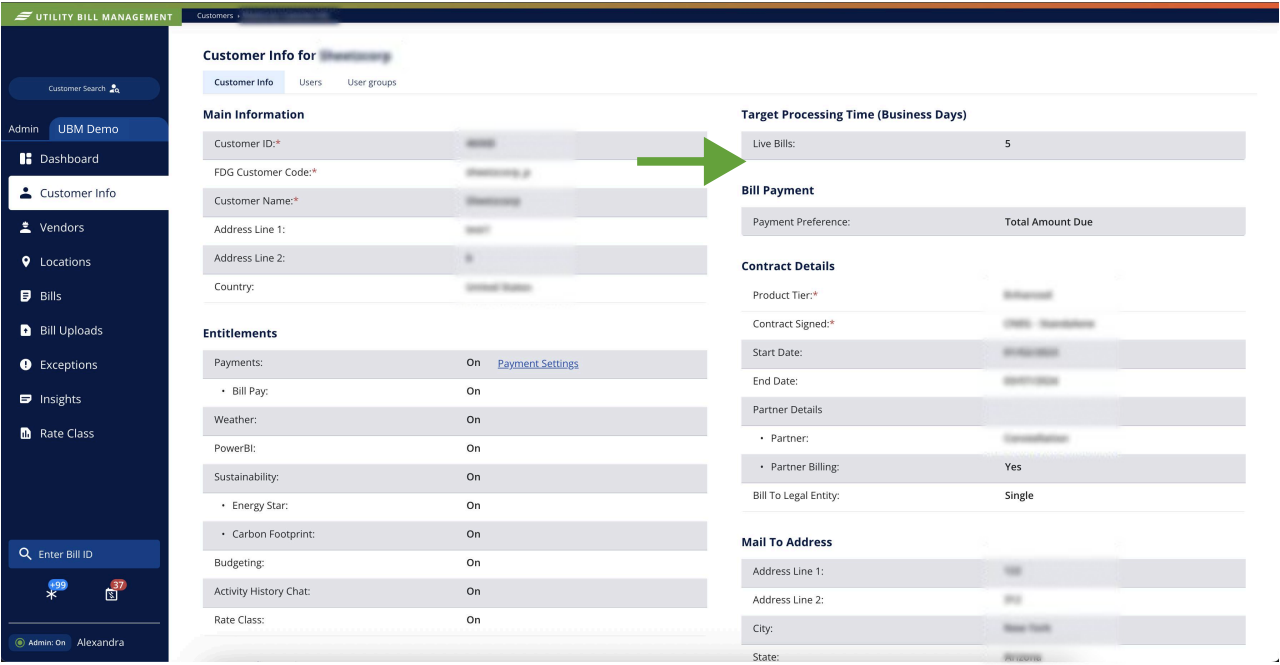Click the Entitlements section heading

pos(240,333)
